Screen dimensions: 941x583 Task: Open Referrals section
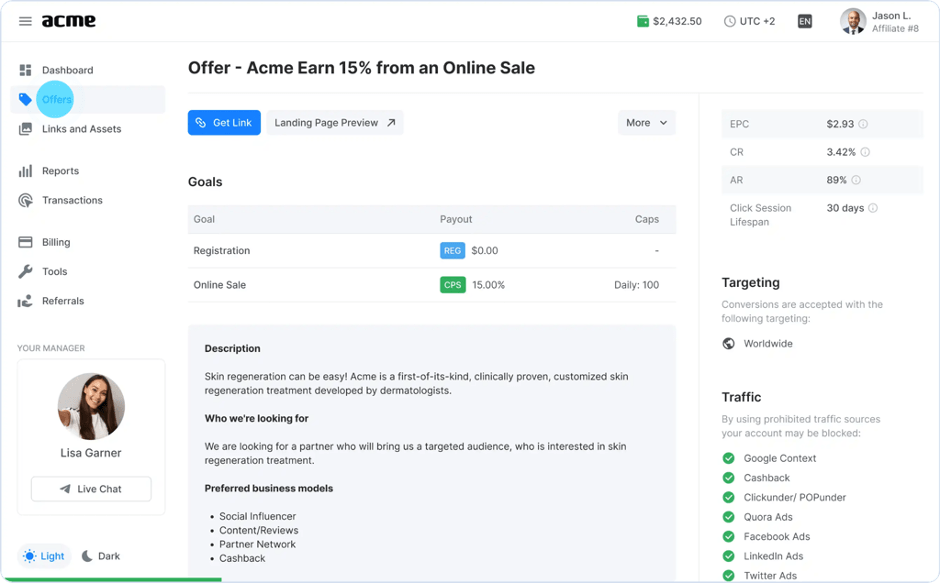[88, 301]
